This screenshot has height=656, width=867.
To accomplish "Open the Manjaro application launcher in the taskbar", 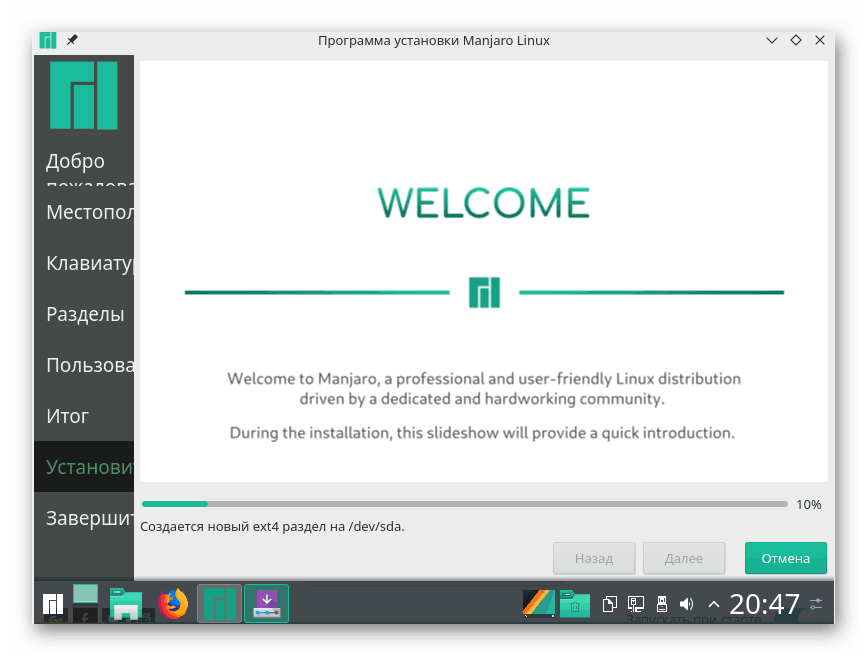I will (x=53, y=603).
